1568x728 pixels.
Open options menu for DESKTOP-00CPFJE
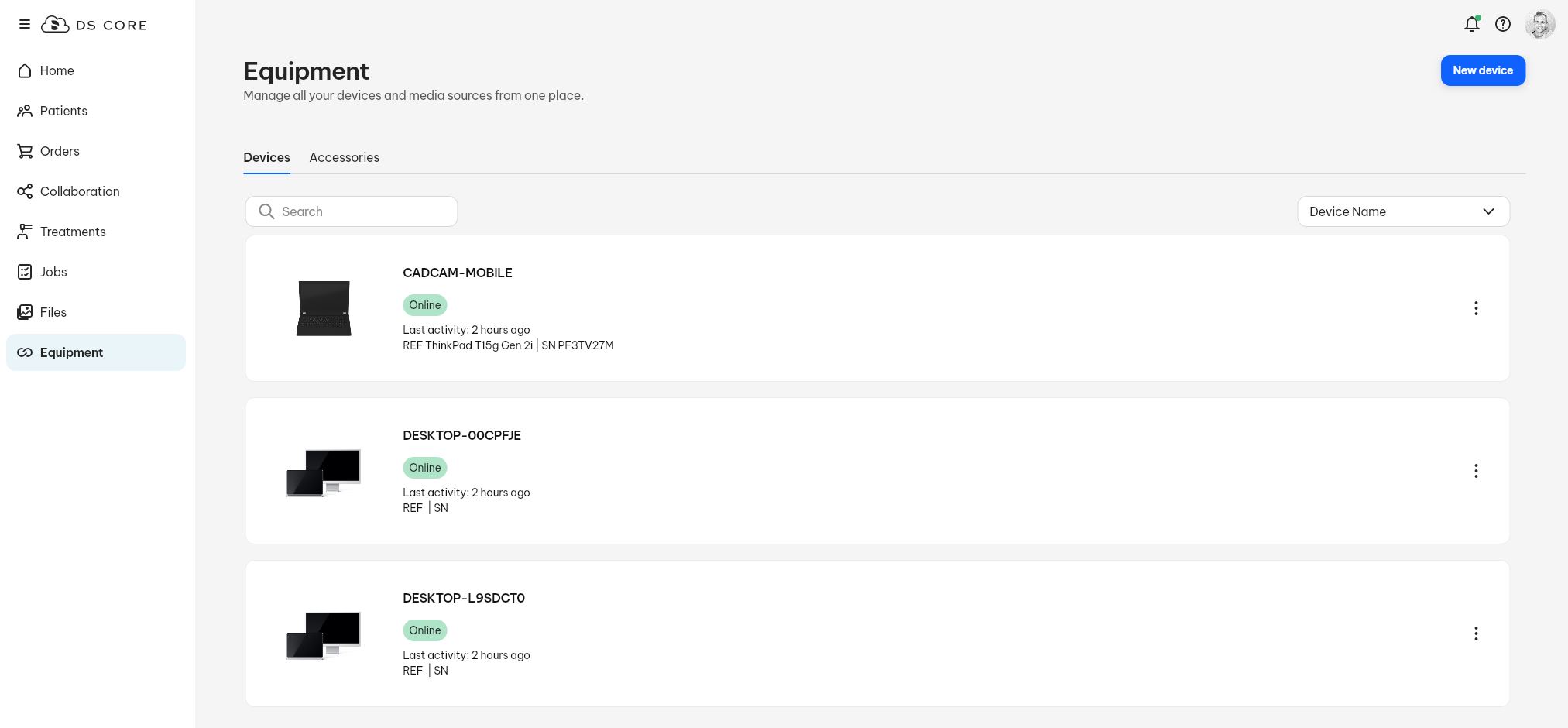(x=1476, y=471)
